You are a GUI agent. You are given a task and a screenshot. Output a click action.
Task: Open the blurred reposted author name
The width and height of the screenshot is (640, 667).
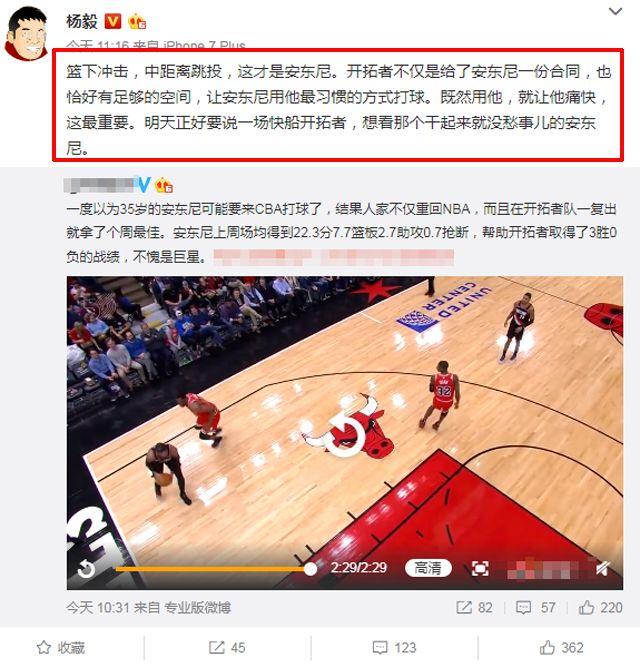pyautogui.click(x=100, y=185)
